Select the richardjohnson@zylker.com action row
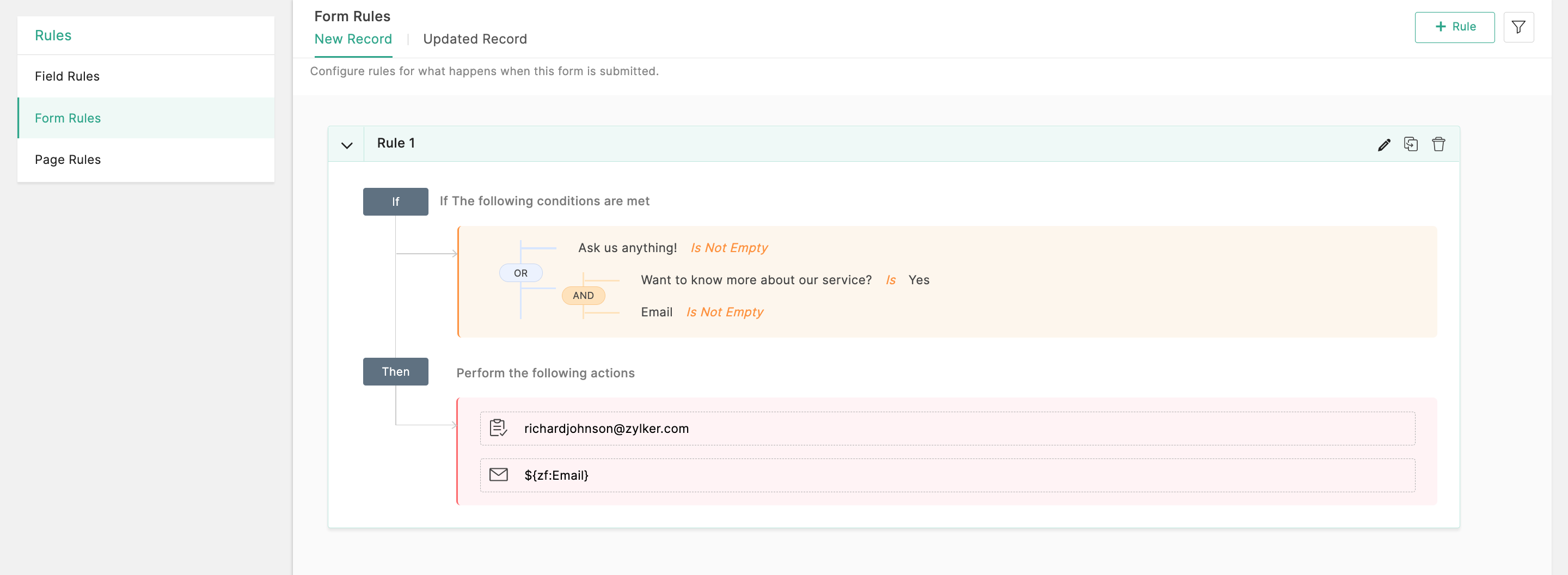 pyautogui.click(x=947, y=429)
